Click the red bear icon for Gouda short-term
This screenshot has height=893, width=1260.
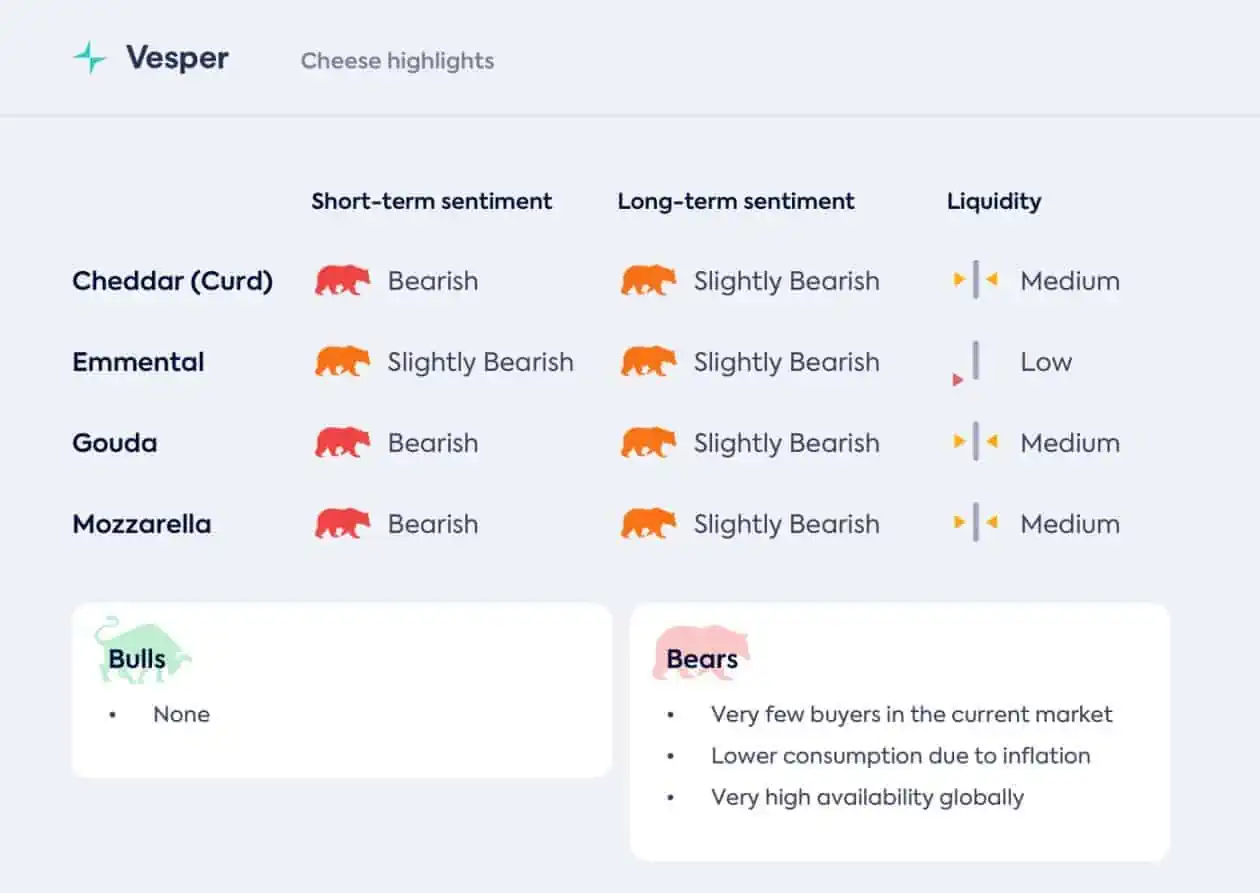pyautogui.click(x=343, y=443)
